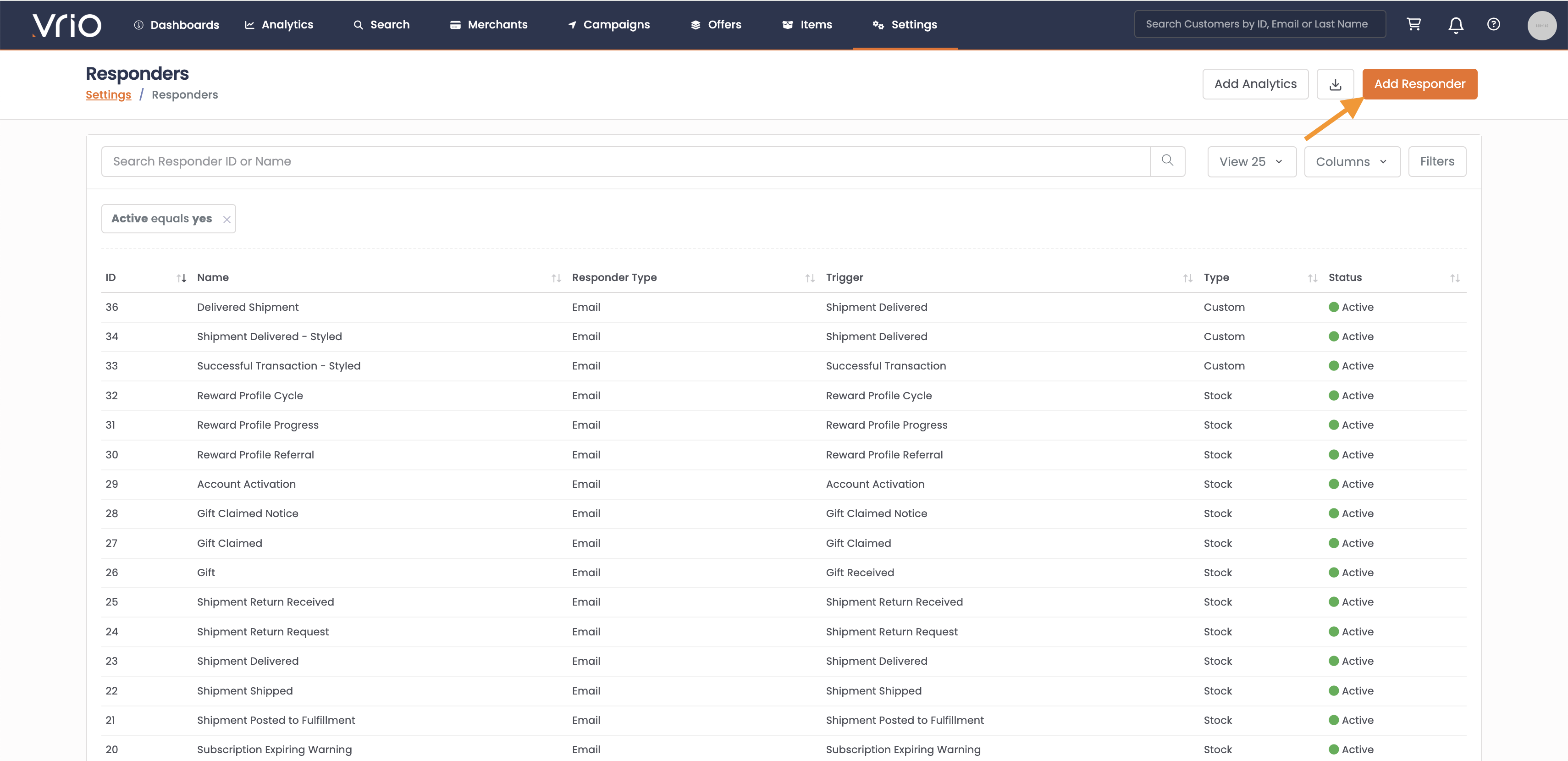The image size is (1568, 761).
Task: Open the View 25 page size dropdown
Action: tap(1252, 161)
